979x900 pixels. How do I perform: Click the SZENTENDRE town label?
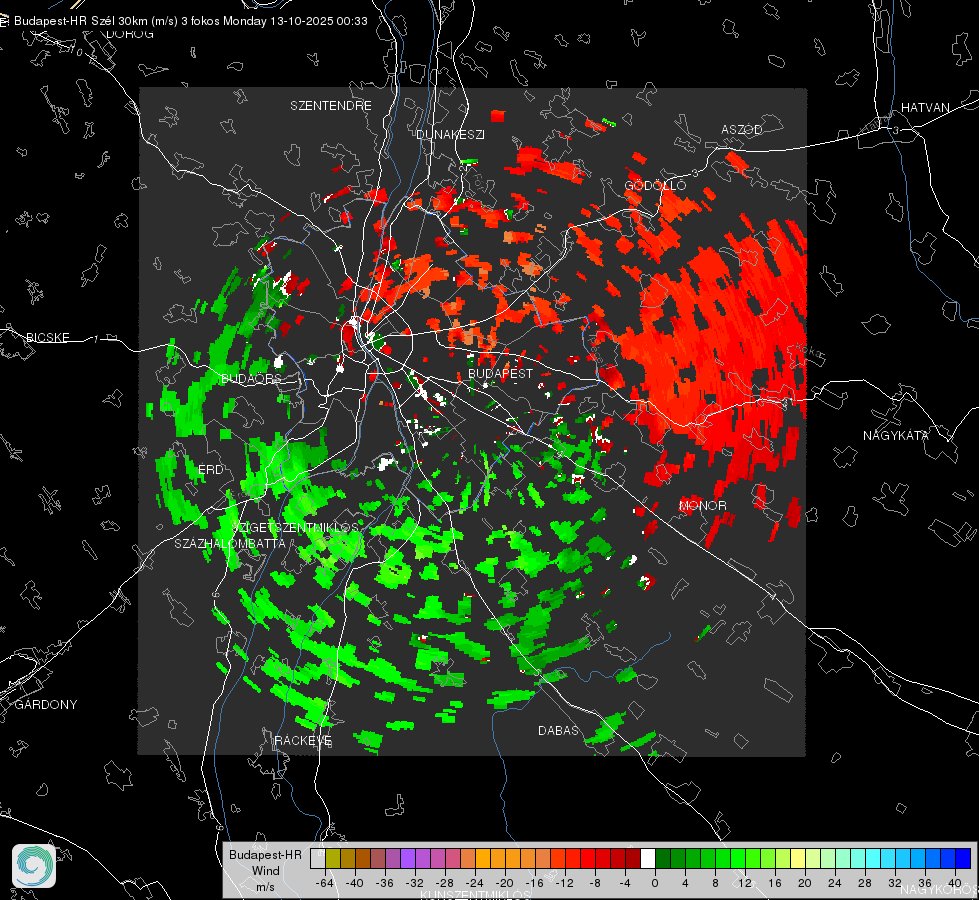pos(331,106)
